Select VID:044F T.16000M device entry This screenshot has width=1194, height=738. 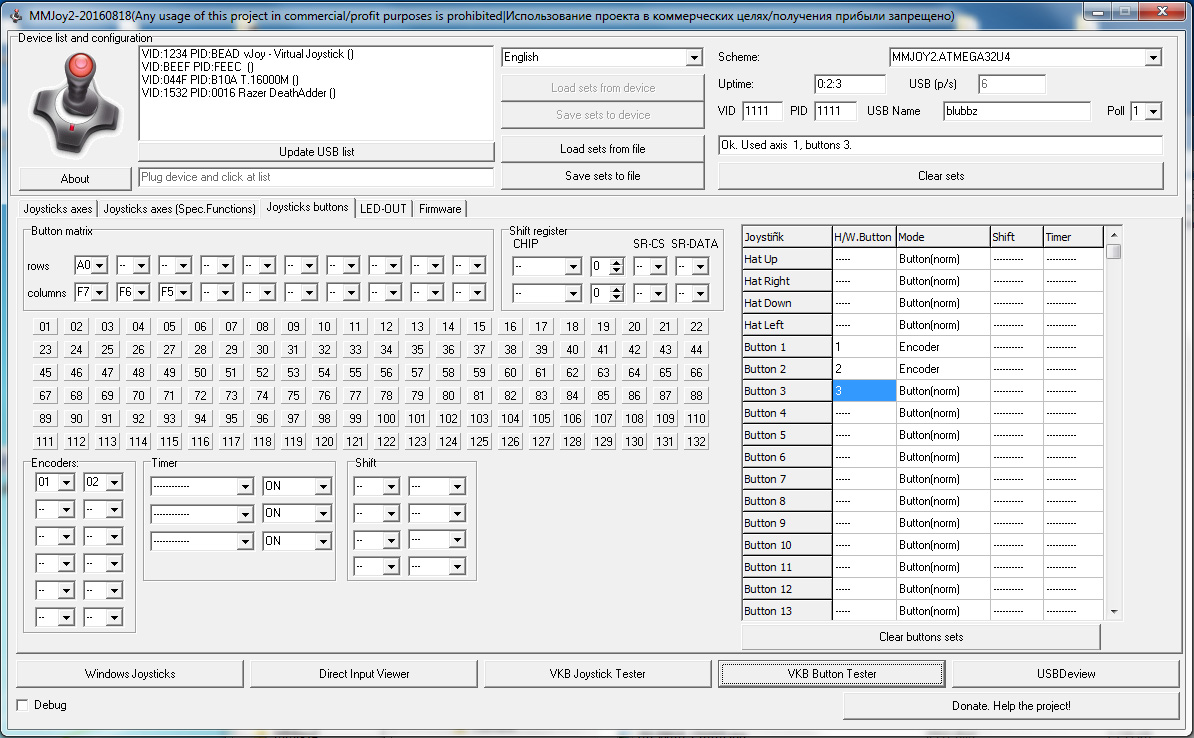tap(220, 80)
